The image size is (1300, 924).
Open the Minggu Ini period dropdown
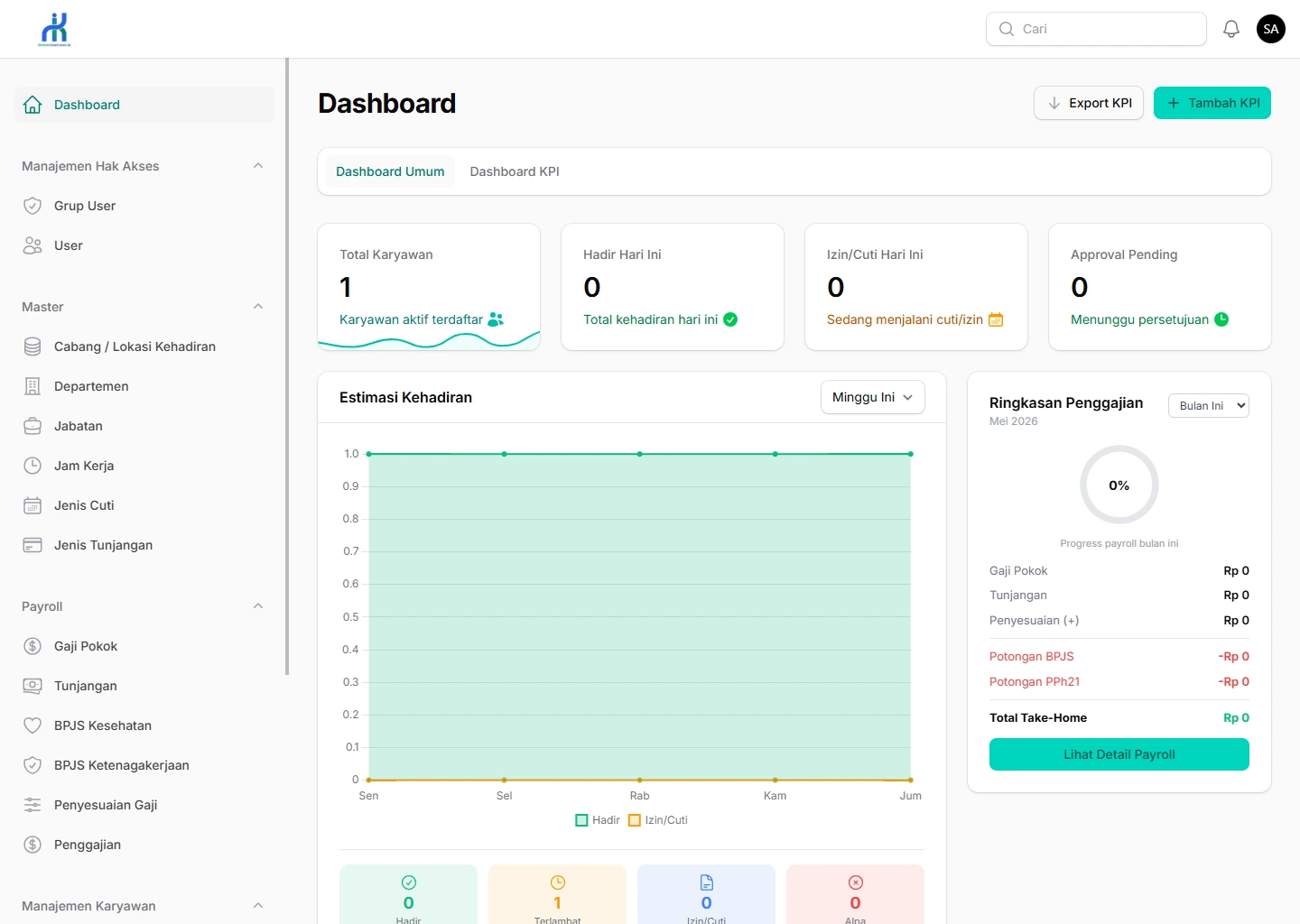point(873,397)
